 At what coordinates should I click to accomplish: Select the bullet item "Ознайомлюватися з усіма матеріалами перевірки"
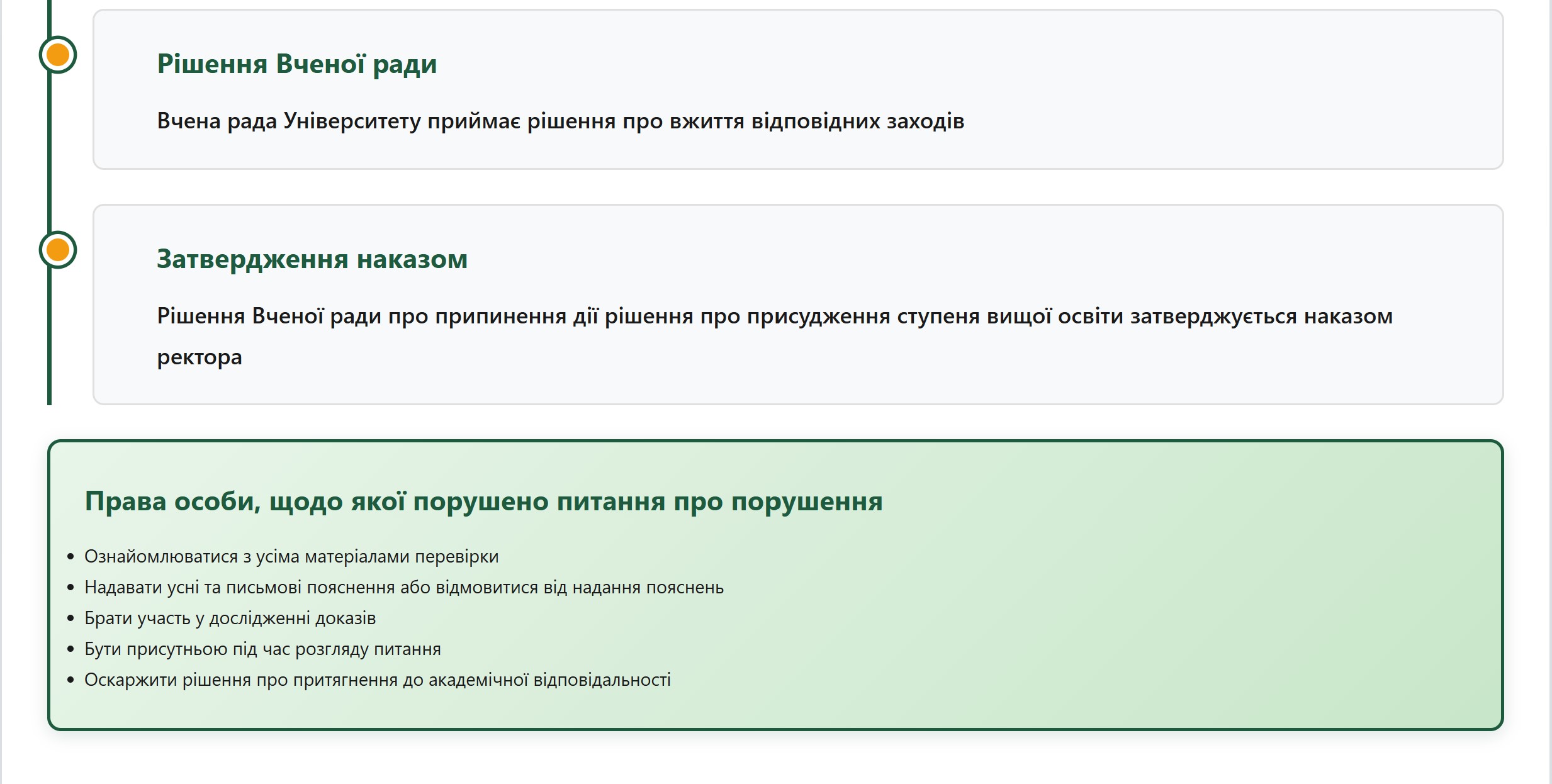point(291,557)
